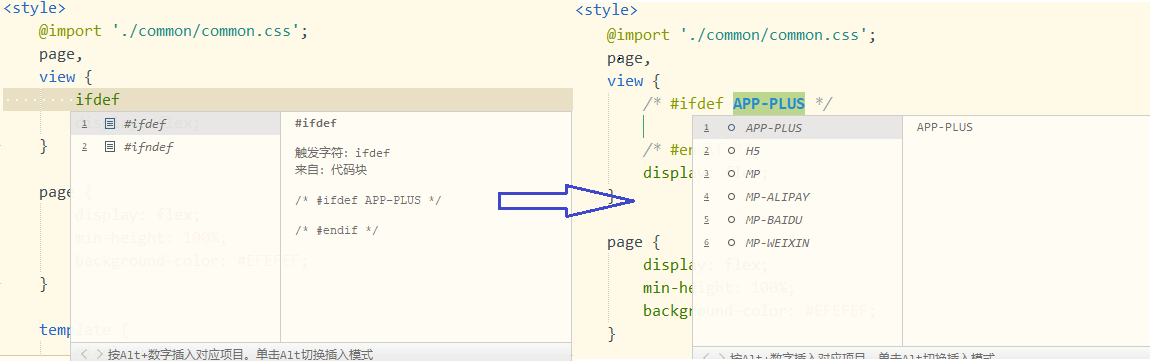Click the highlighted APP-PLUS text in editor

[x=769, y=103]
